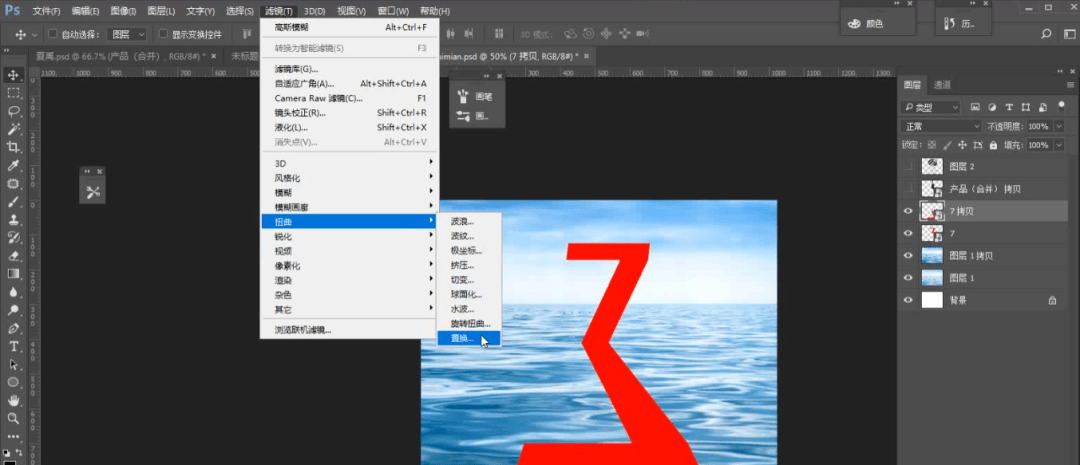Hide the 图层 1 拷贝 layer
This screenshot has height=465, width=1080.
pos(908,256)
